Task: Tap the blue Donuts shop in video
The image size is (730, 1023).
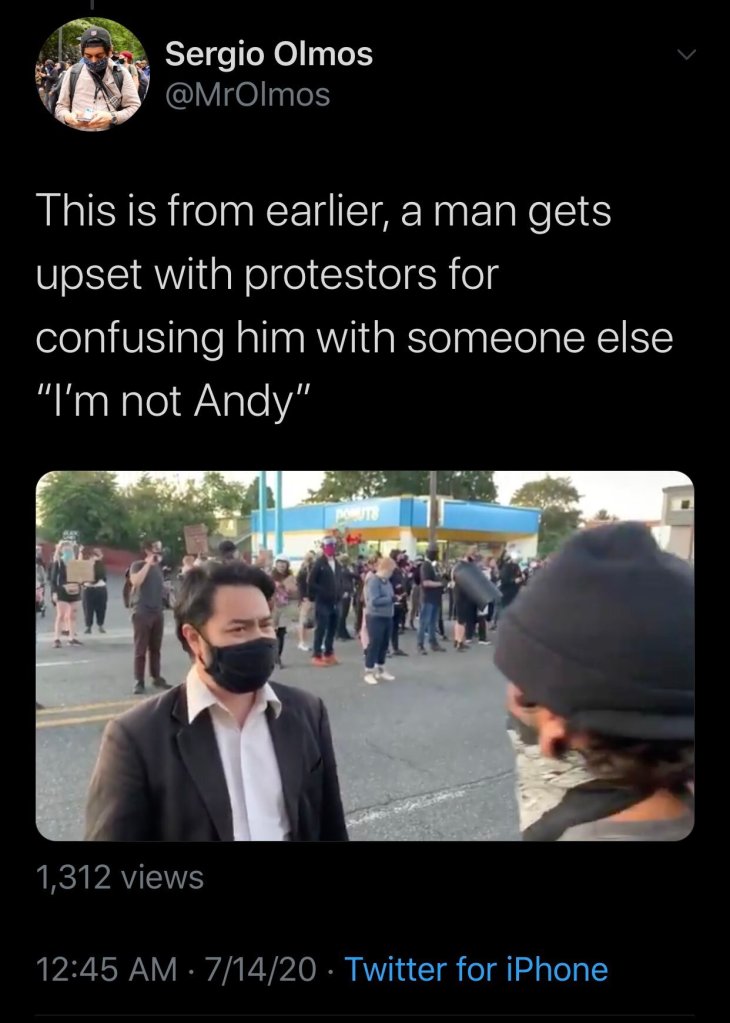Action: pyautogui.click(x=398, y=525)
